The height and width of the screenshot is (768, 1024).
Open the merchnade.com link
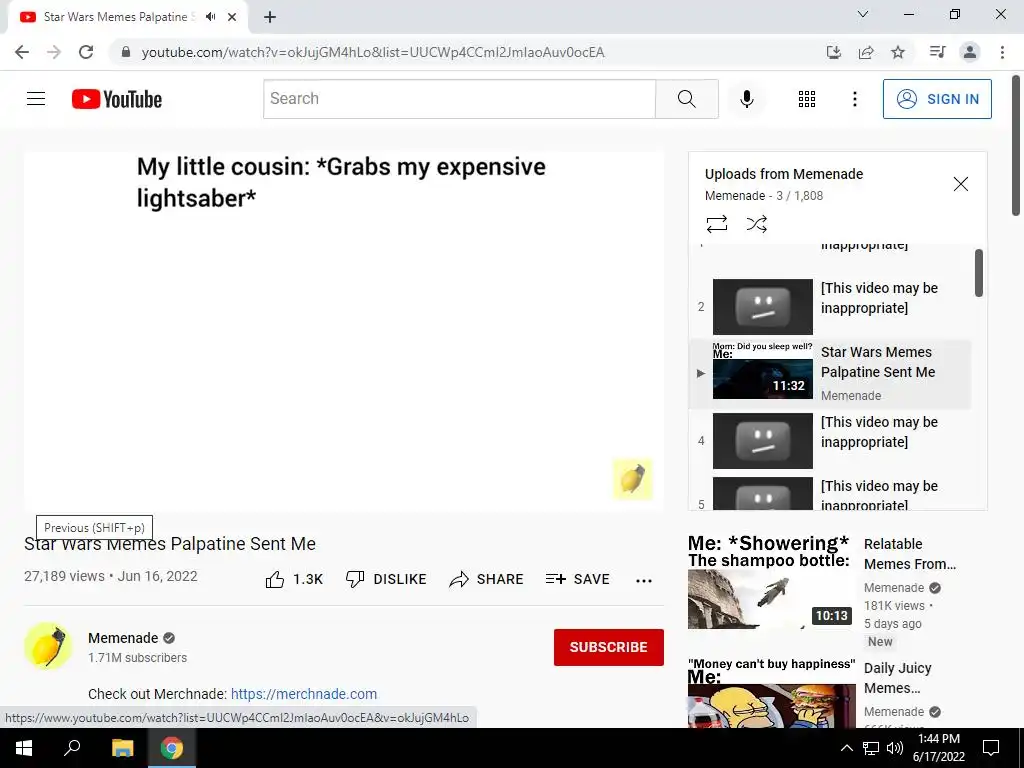(x=304, y=694)
